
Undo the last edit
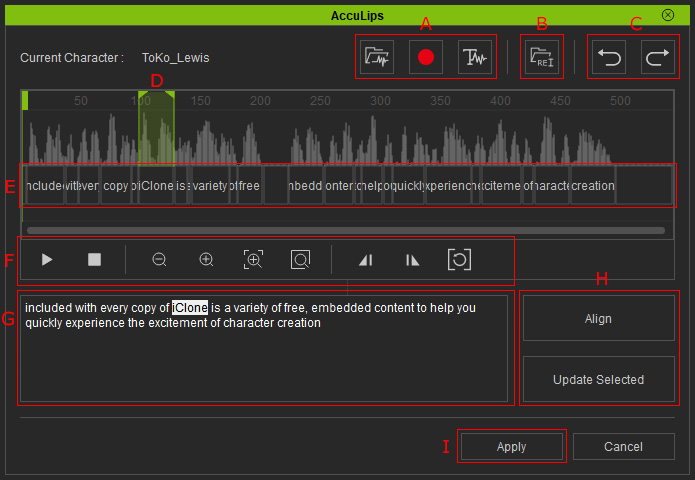point(609,57)
